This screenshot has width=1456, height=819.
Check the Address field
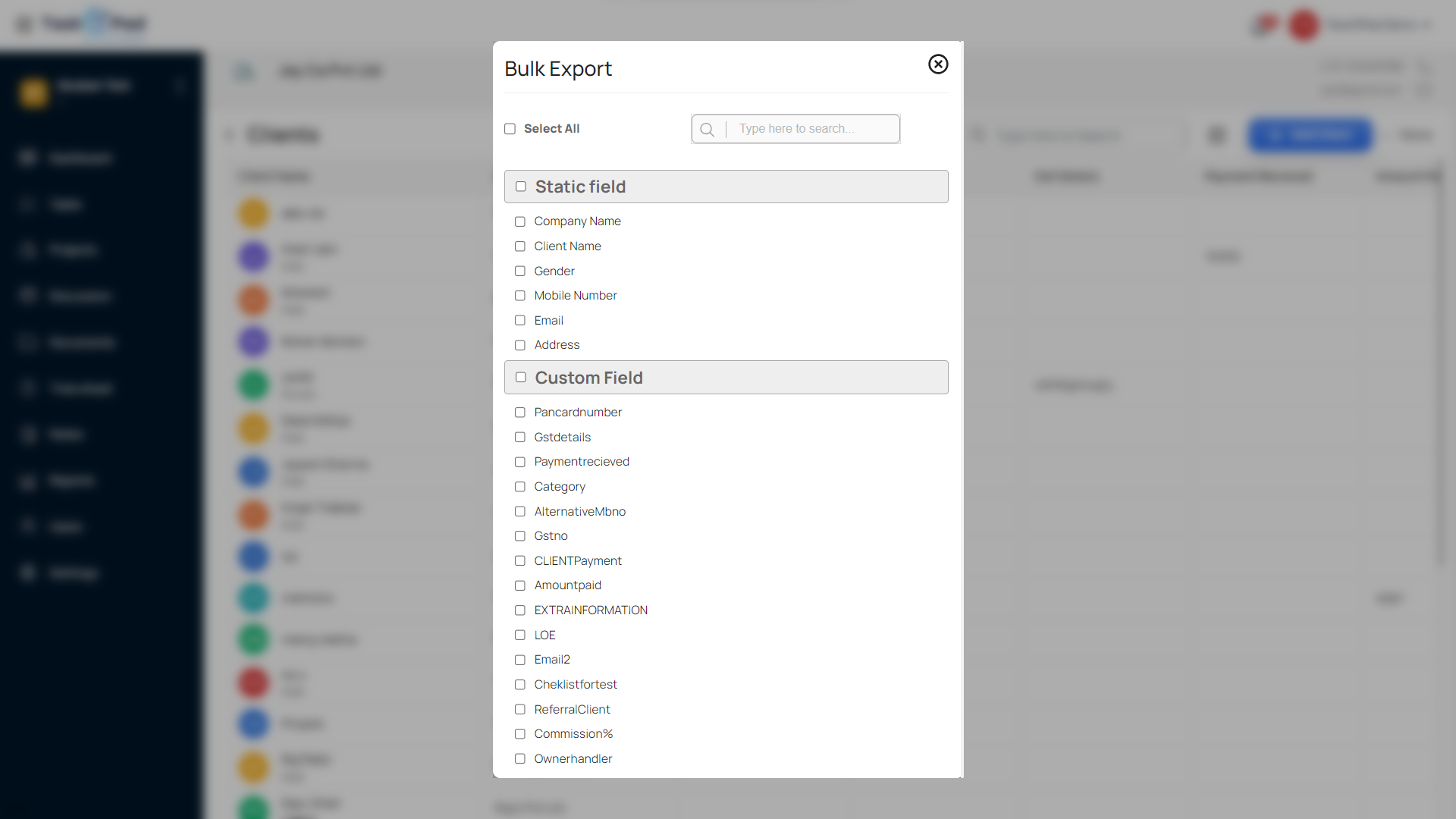(520, 345)
